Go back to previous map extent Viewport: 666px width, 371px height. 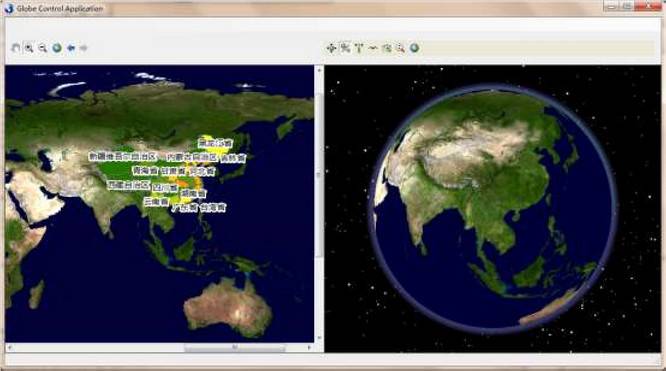coord(71,48)
